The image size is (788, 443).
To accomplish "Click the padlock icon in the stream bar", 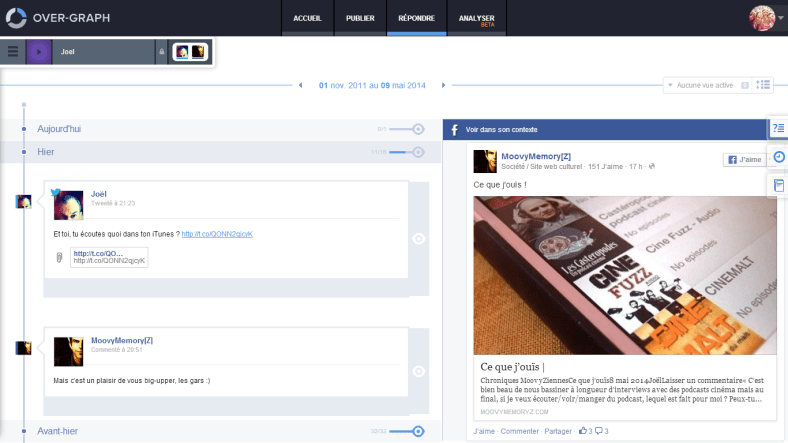I will (161, 51).
